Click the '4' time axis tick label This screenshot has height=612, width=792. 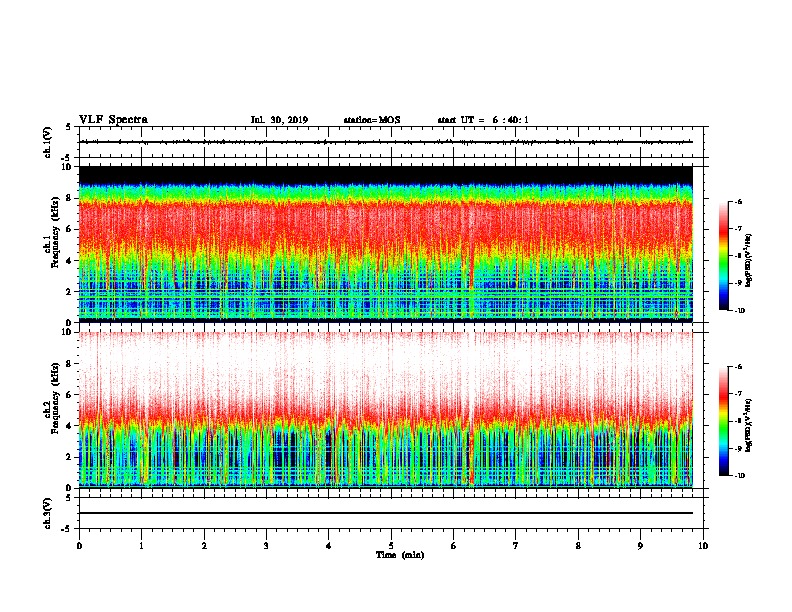click(x=329, y=546)
